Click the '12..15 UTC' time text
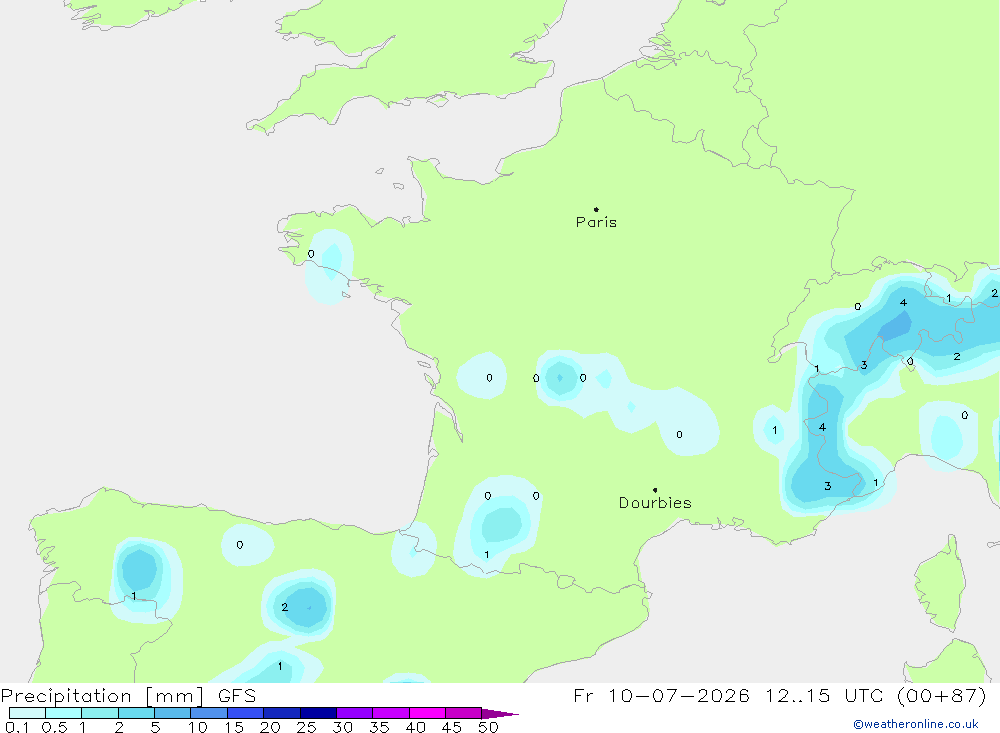The height and width of the screenshot is (733, 1000). tap(825, 695)
